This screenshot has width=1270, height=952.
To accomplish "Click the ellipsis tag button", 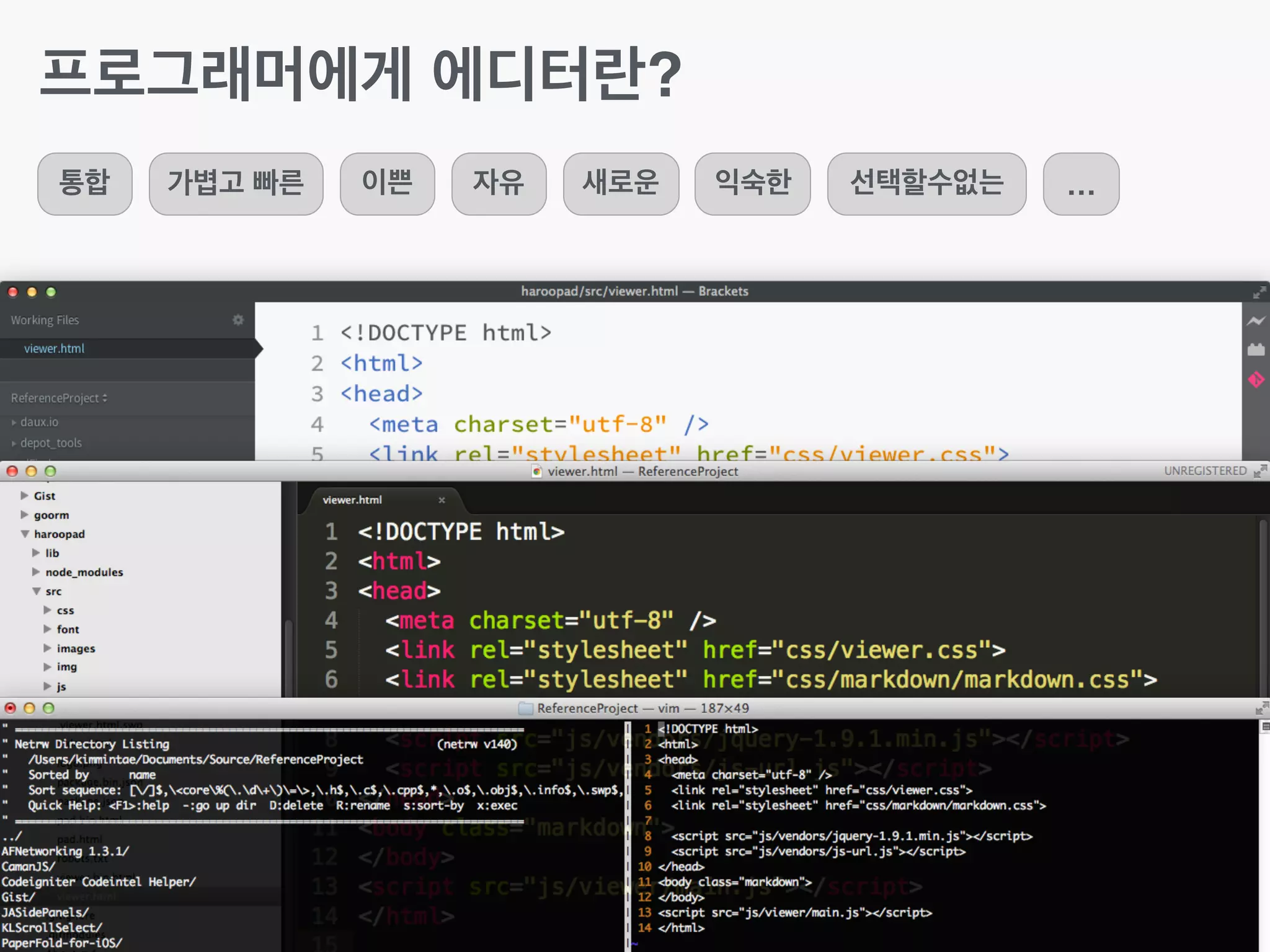I will pos(1080,183).
